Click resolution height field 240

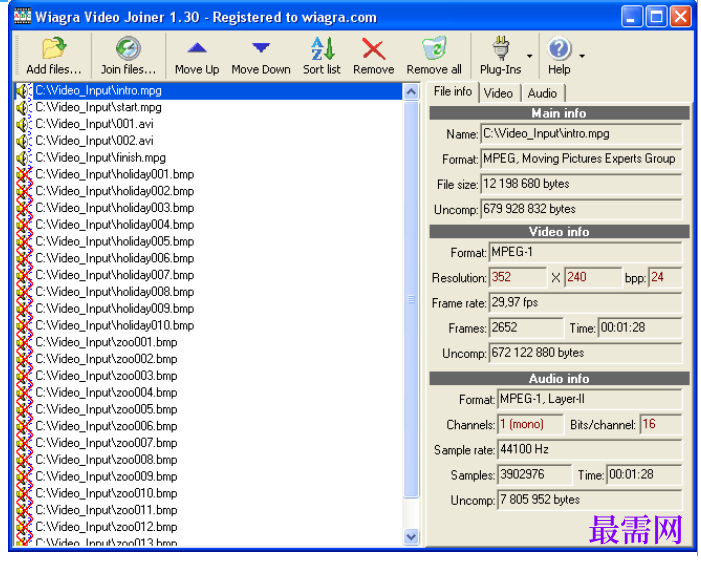593,278
